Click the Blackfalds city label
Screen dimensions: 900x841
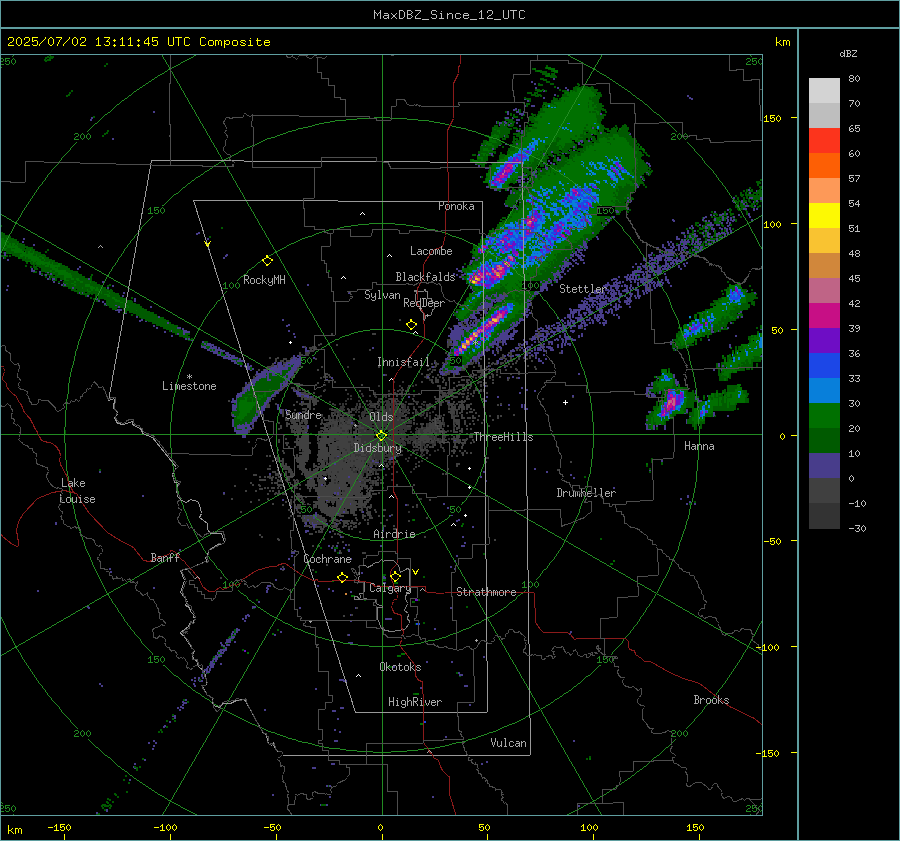(x=425, y=277)
